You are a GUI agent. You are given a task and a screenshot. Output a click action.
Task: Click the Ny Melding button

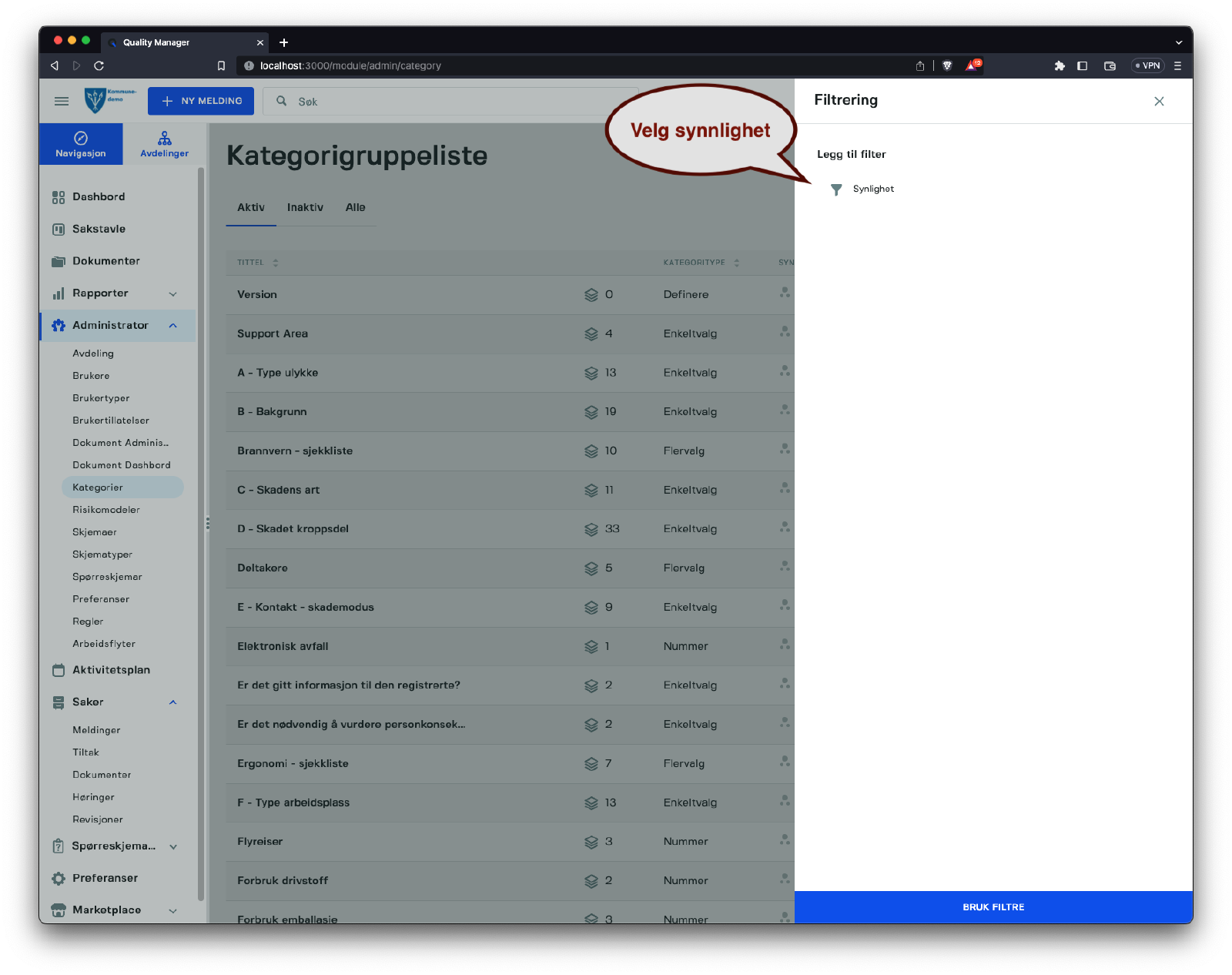pos(201,102)
